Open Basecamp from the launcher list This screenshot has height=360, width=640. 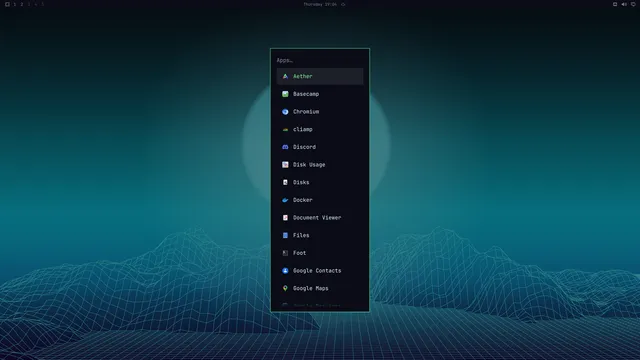pos(320,94)
